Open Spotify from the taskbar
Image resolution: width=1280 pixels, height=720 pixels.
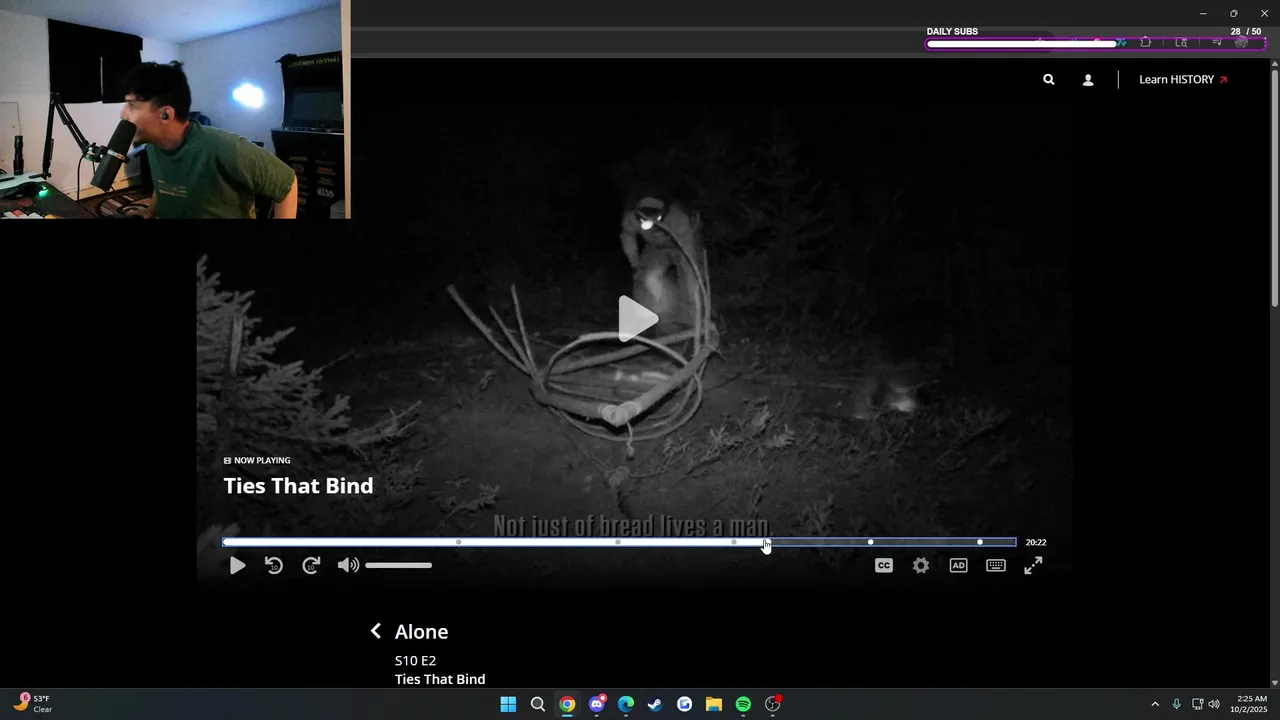click(743, 704)
